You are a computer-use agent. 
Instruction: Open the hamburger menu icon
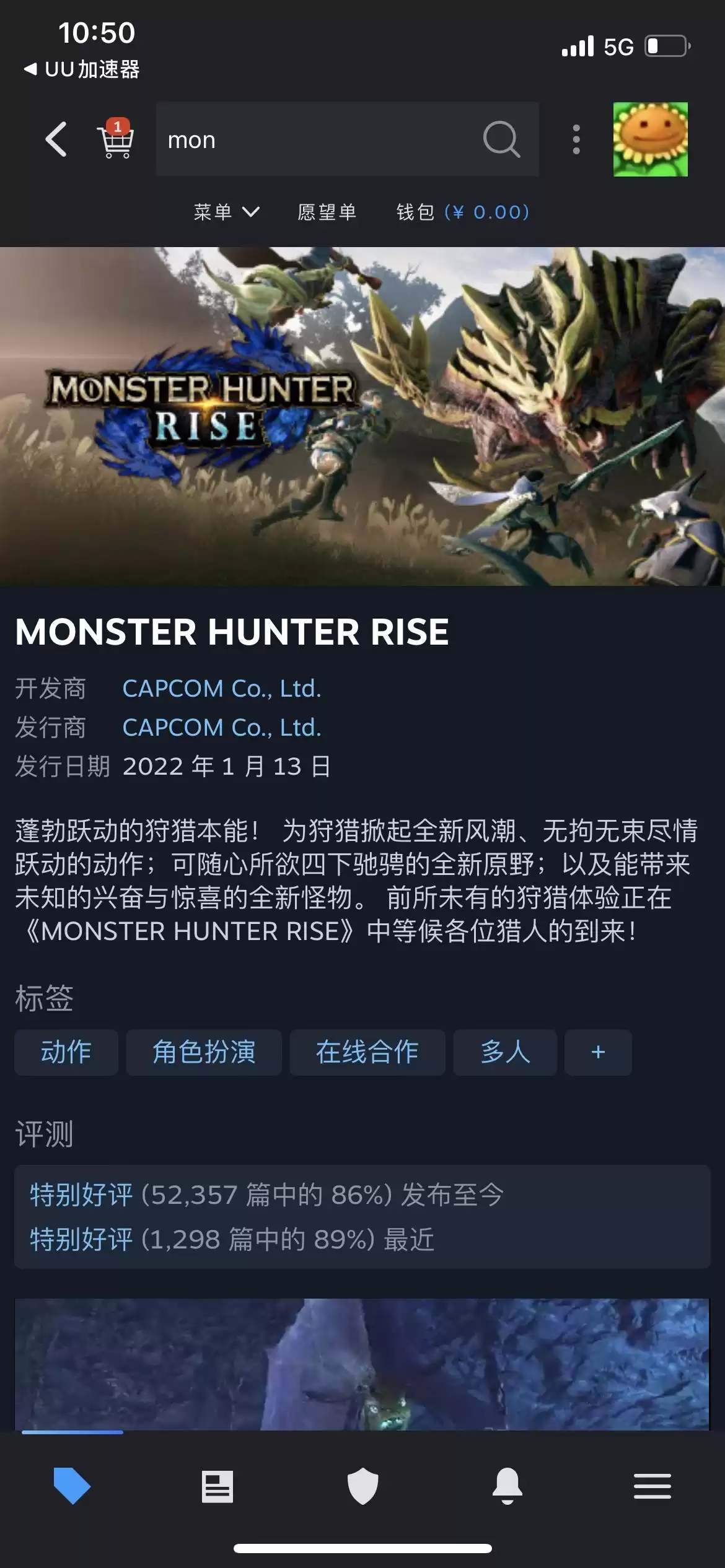click(x=652, y=1486)
